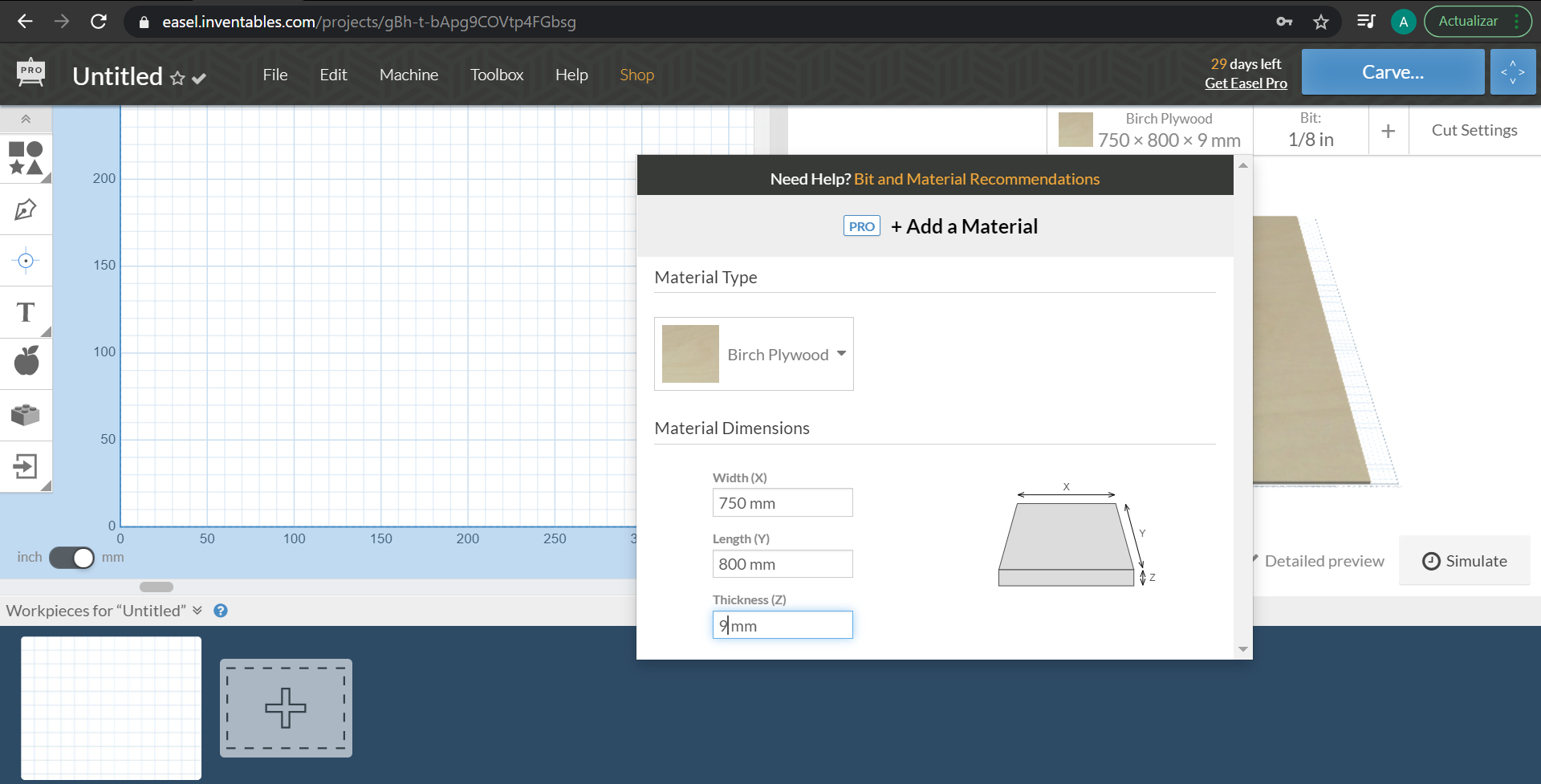Open the jog machine arrows button
Image resolution: width=1541 pixels, height=784 pixels.
pos(1513,72)
